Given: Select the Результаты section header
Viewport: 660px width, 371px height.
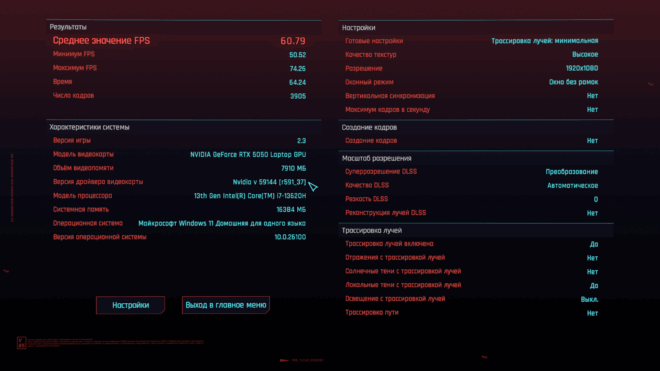Looking at the screenshot, I should pyautogui.click(x=68, y=27).
